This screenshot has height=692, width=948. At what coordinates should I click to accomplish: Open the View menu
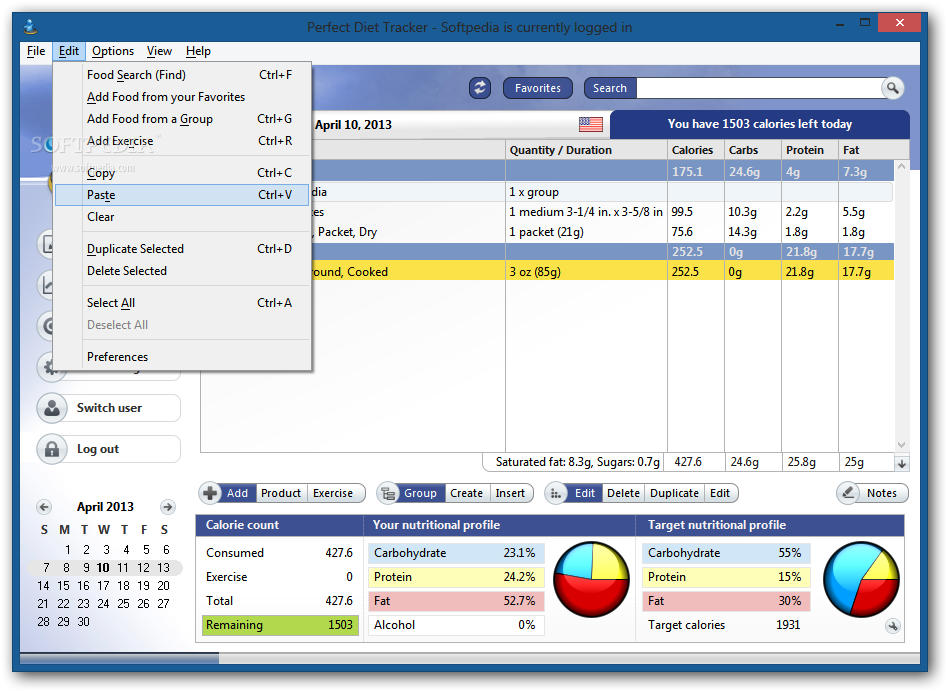tap(160, 51)
